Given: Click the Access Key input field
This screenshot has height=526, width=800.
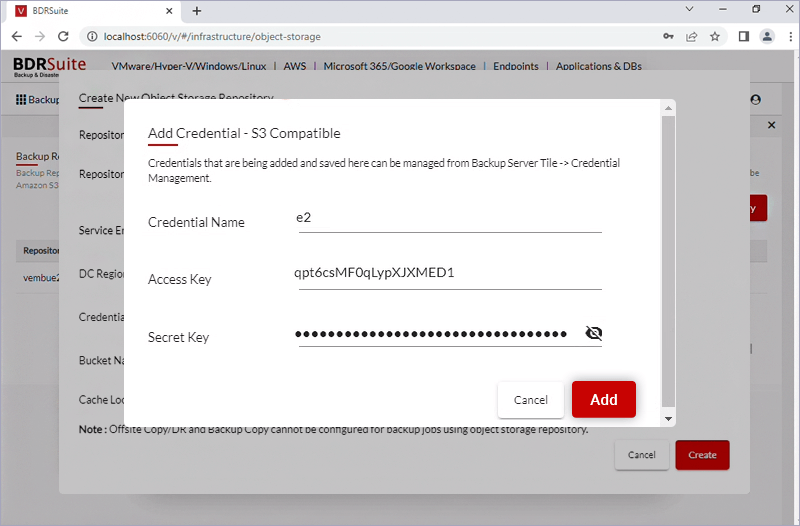Looking at the screenshot, I should click(450, 274).
